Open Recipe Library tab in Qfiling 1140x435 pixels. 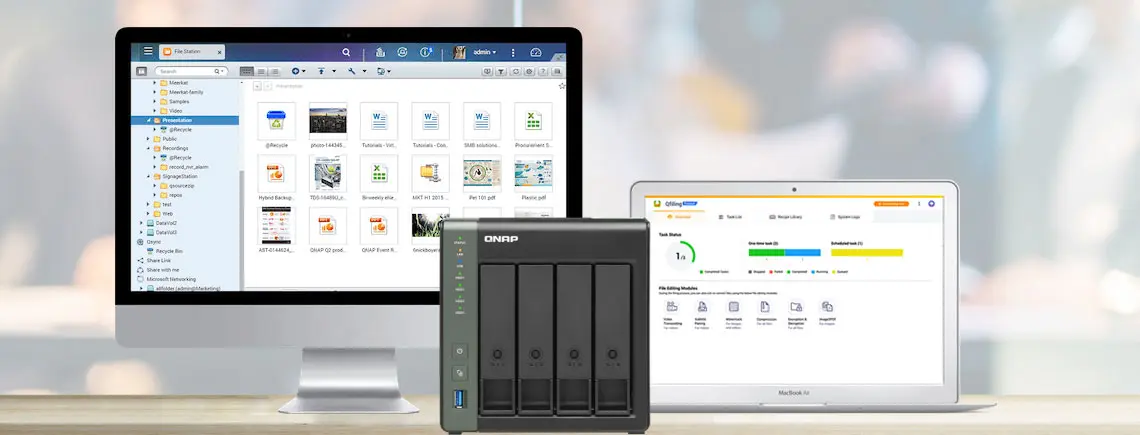point(787,217)
